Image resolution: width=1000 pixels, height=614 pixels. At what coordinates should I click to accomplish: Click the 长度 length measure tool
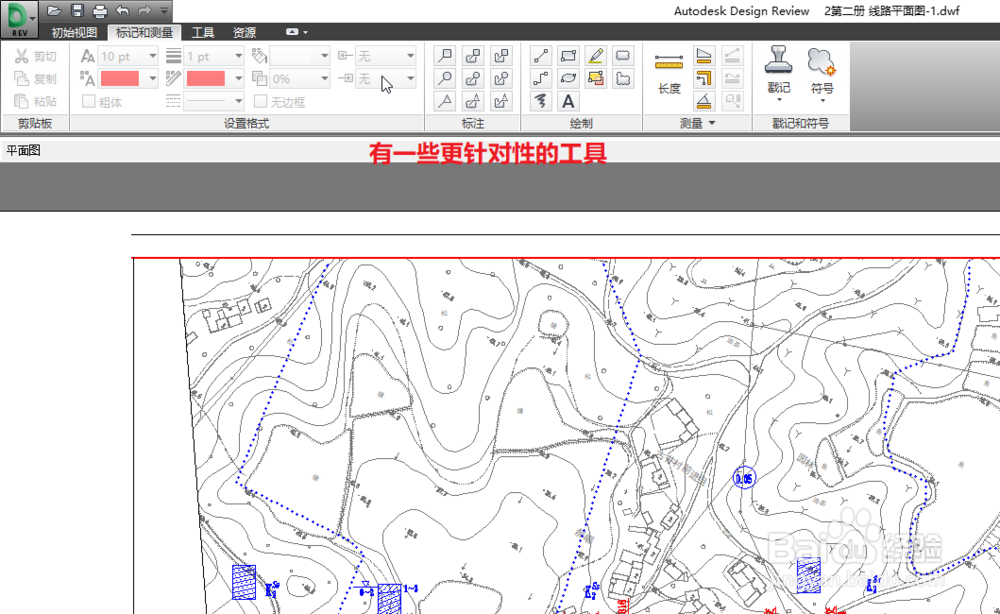669,73
